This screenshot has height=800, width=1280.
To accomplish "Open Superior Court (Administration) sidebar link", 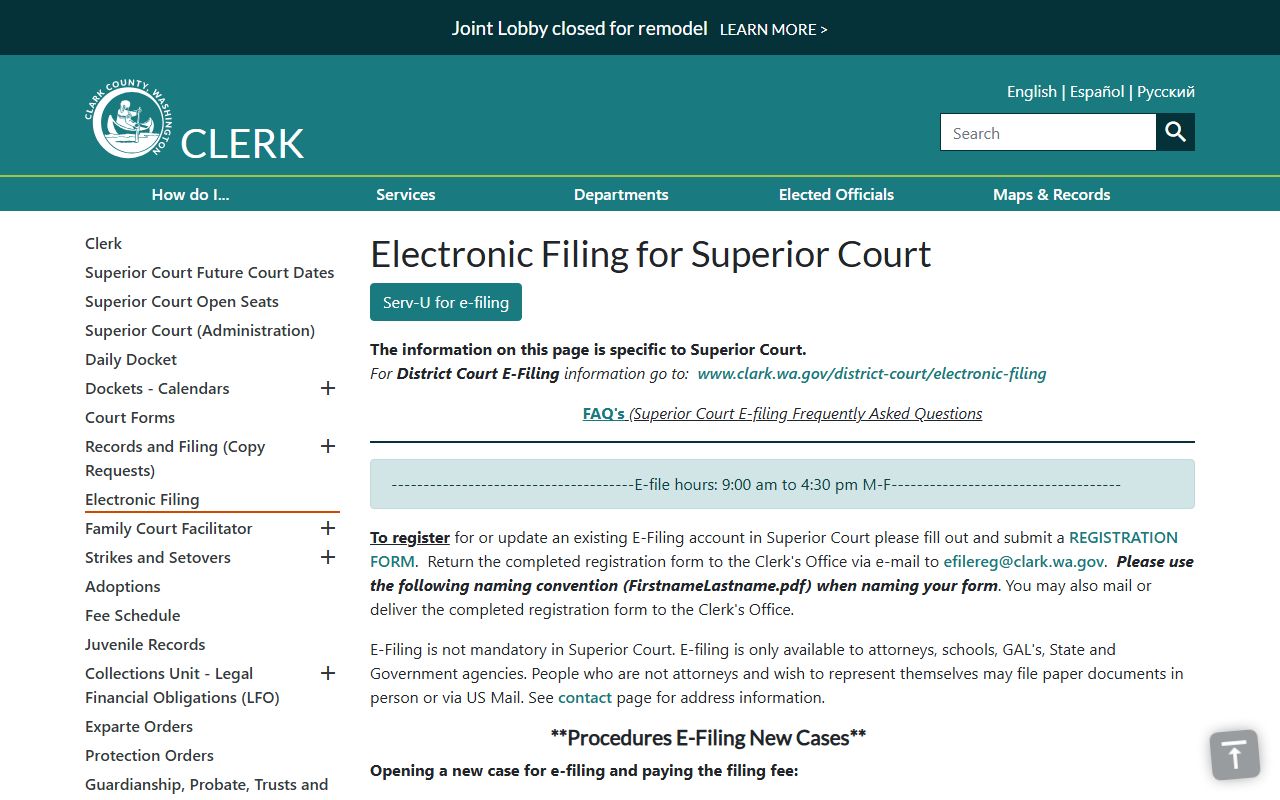I will coord(200,330).
